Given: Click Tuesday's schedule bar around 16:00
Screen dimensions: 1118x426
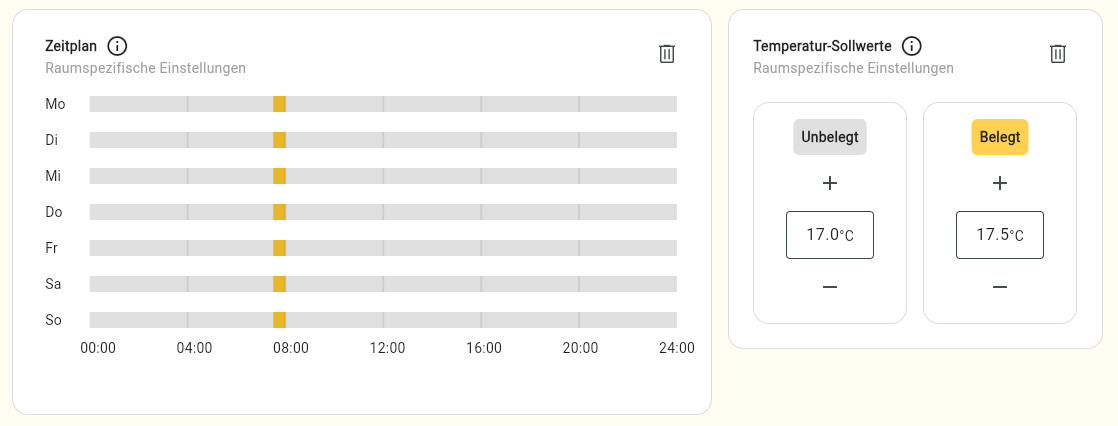Looking at the screenshot, I should pyautogui.click(x=482, y=140).
